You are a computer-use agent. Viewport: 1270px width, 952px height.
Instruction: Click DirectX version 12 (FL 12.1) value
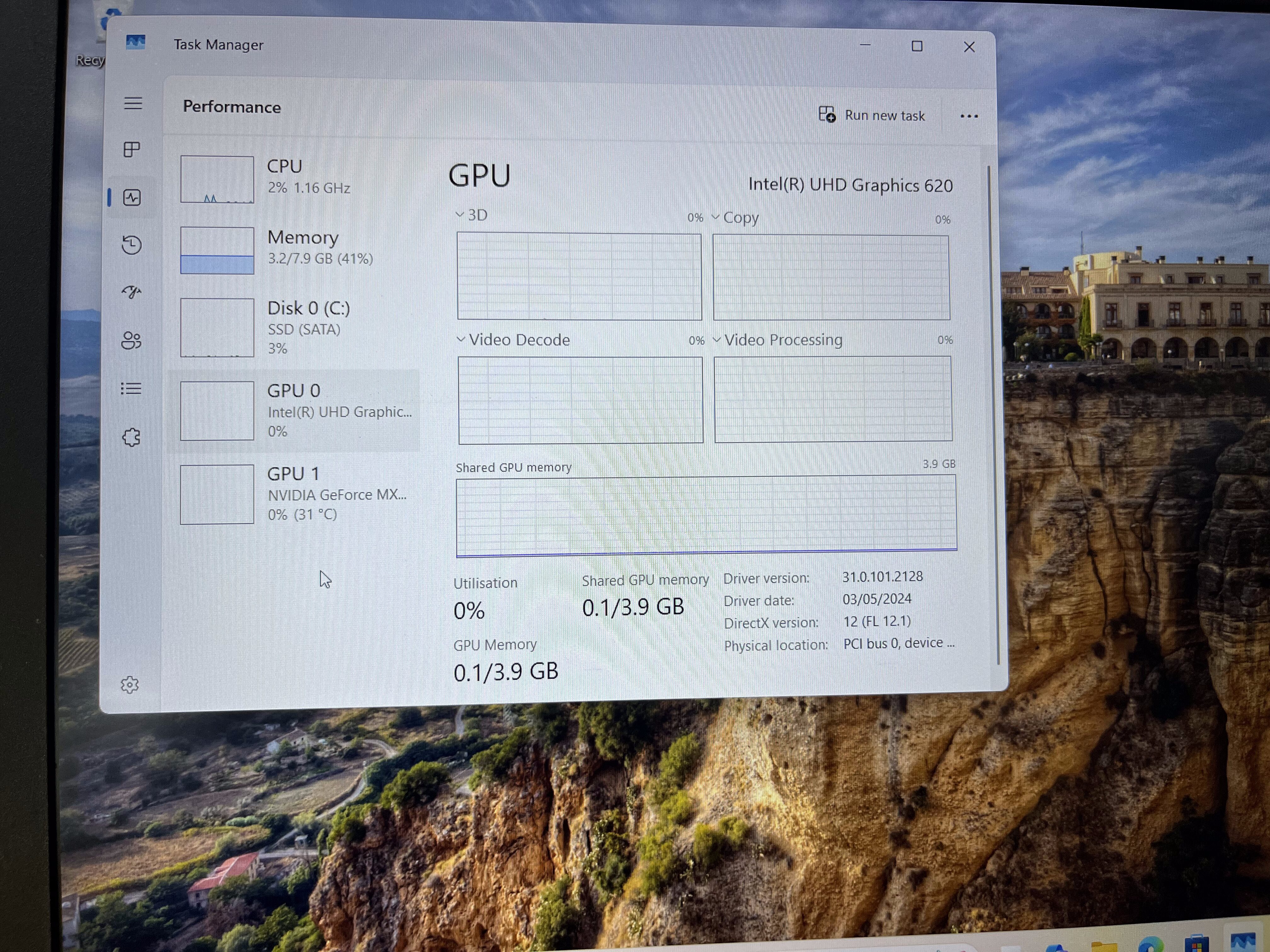tap(877, 621)
